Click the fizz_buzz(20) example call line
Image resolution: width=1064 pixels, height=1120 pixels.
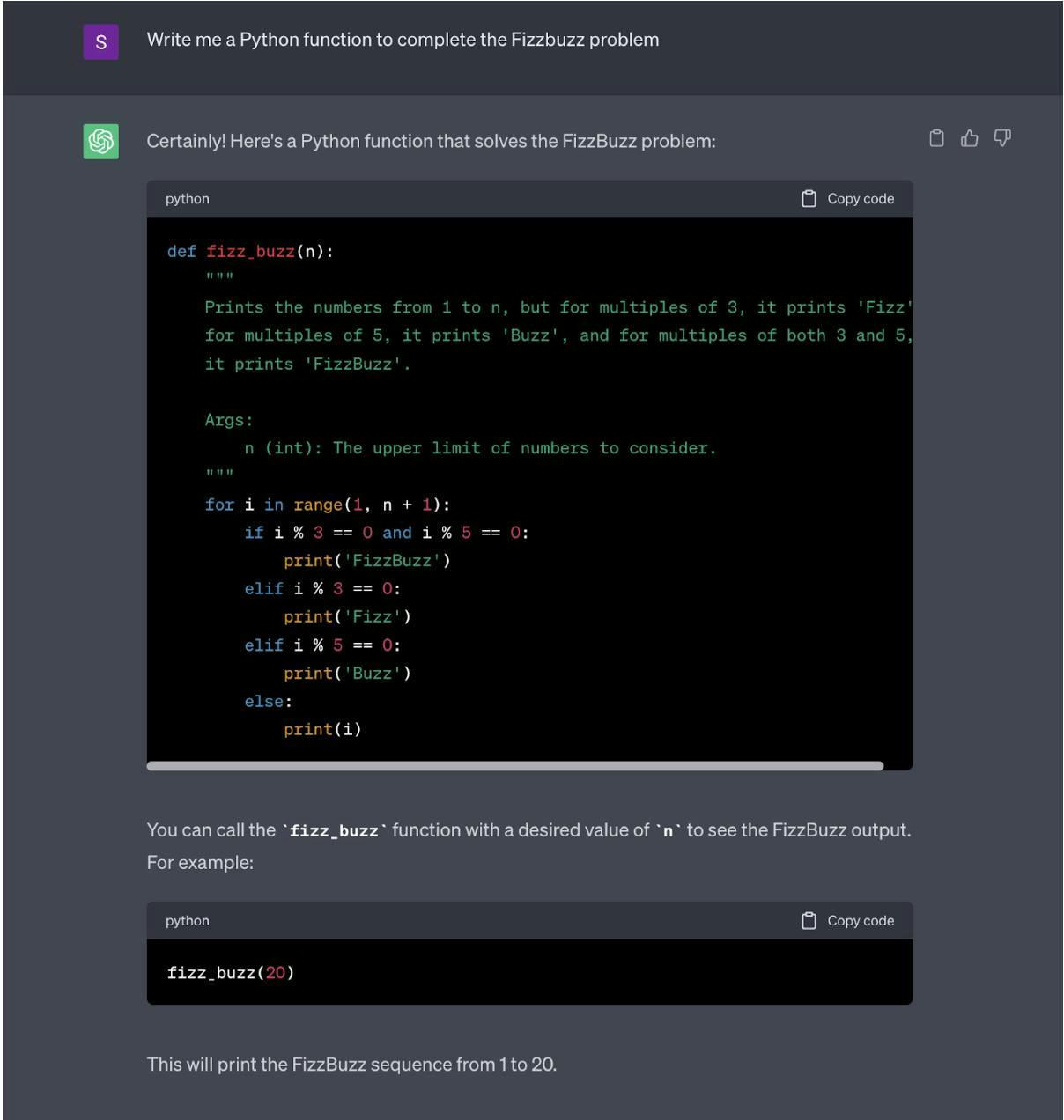pyautogui.click(x=231, y=973)
